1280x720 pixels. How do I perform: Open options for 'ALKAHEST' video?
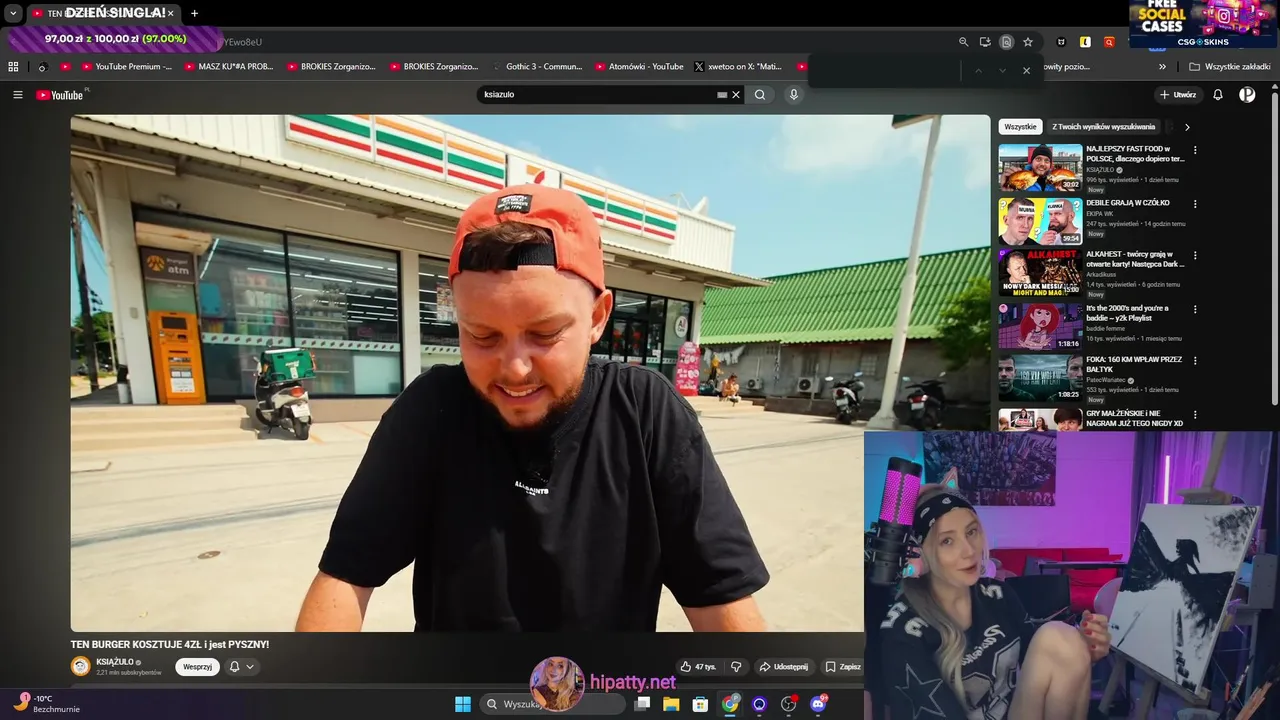(1195, 255)
